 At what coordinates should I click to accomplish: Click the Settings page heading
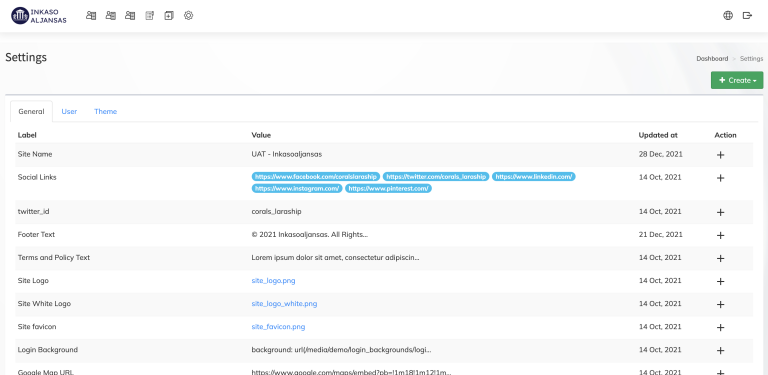[x=26, y=57]
